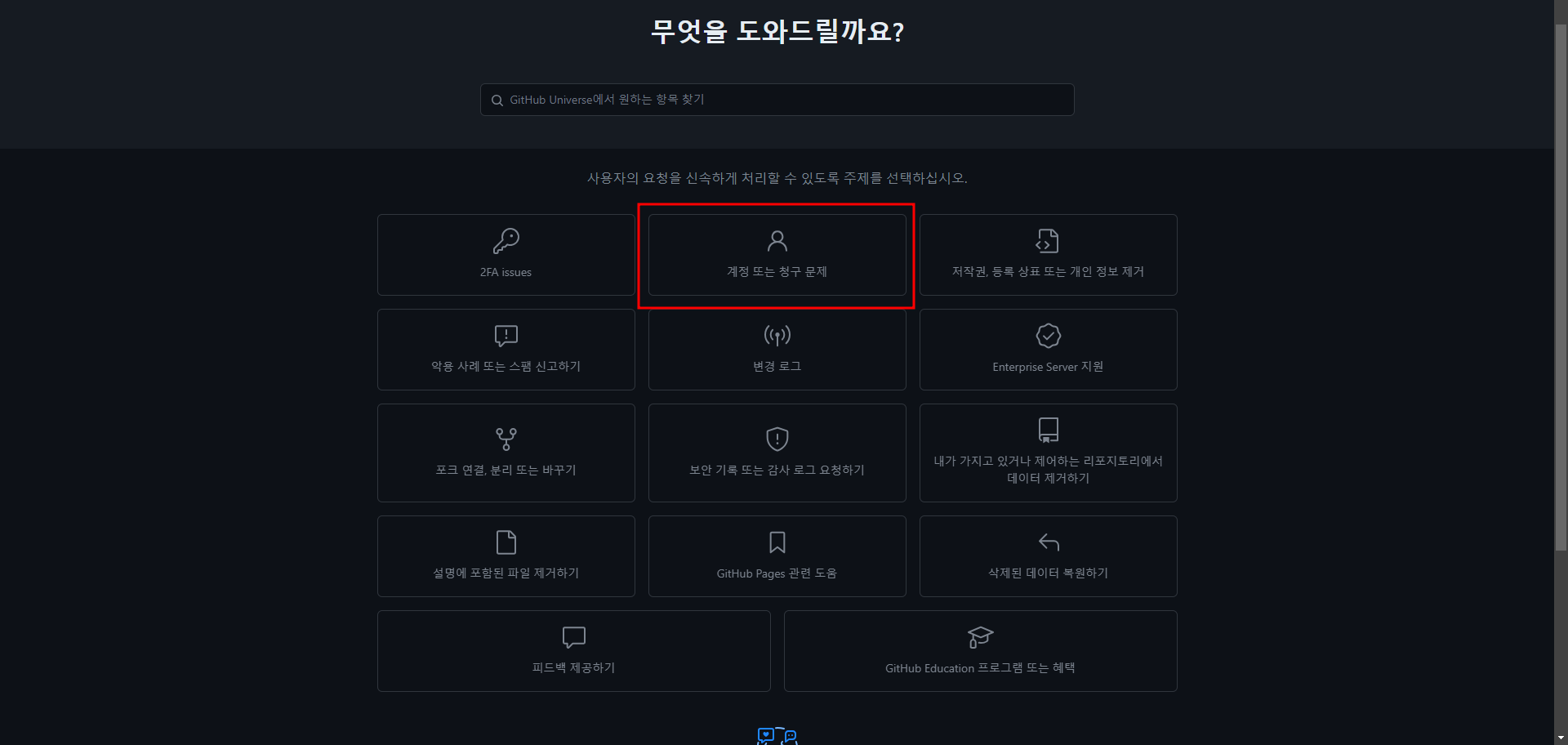Viewport: 1568px width, 745px height.
Task: Click the key icon for 2FA issues
Action: point(506,241)
